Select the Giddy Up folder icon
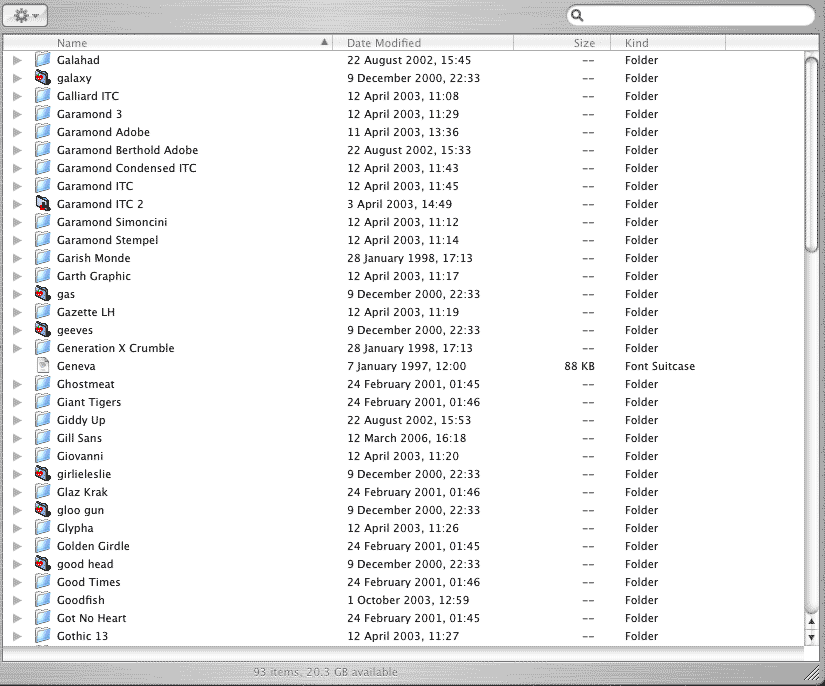The height and width of the screenshot is (686, 825). [x=43, y=419]
